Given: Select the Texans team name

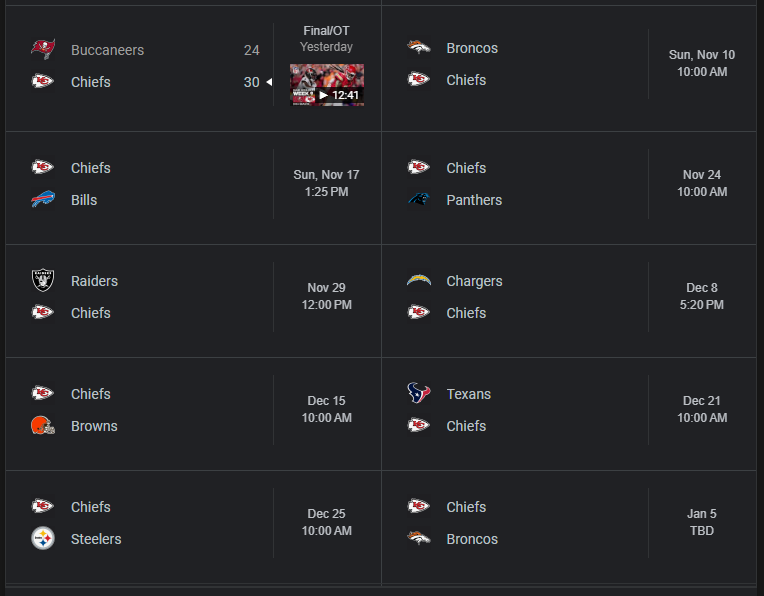Looking at the screenshot, I should [468, 394].
